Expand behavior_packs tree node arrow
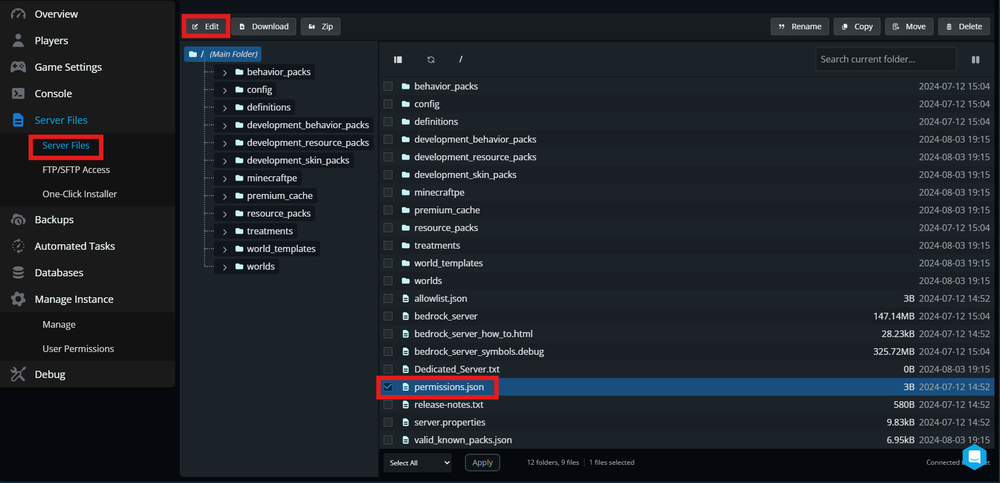This screenshot has height=483, width=1000. [x=225, y=72]
